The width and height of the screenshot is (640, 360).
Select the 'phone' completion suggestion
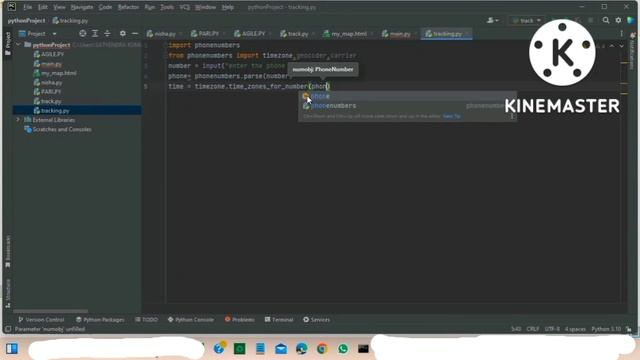pos(407,96)
